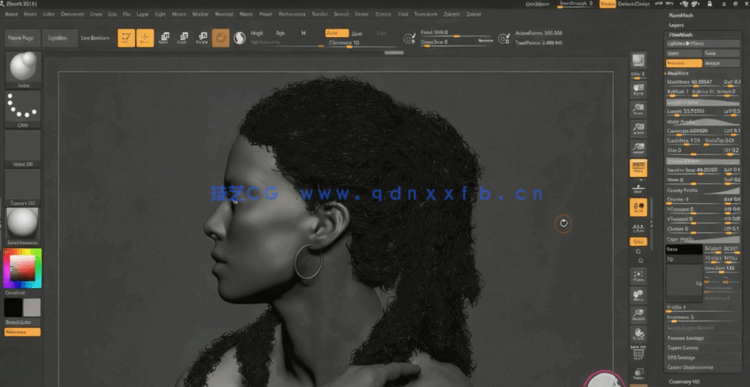The image size is (750, 387).
Task: Open the Zplugin menu
Action: pyautogui.click(x=452, y=14)
